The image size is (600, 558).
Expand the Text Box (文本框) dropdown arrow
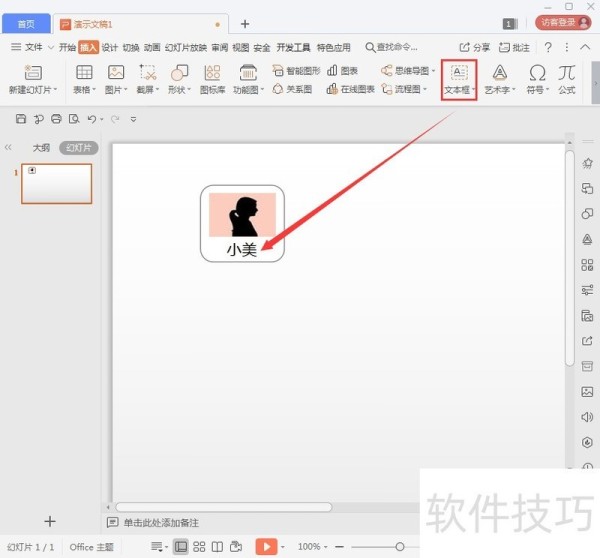[474, 90]
